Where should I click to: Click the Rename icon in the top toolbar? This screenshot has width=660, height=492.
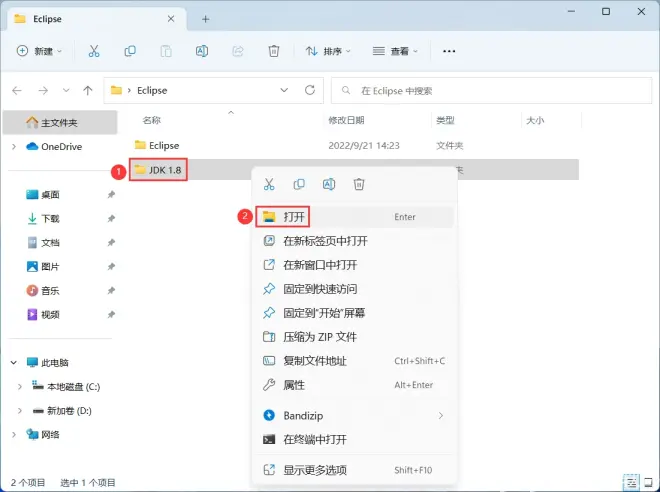coord(202,51)
